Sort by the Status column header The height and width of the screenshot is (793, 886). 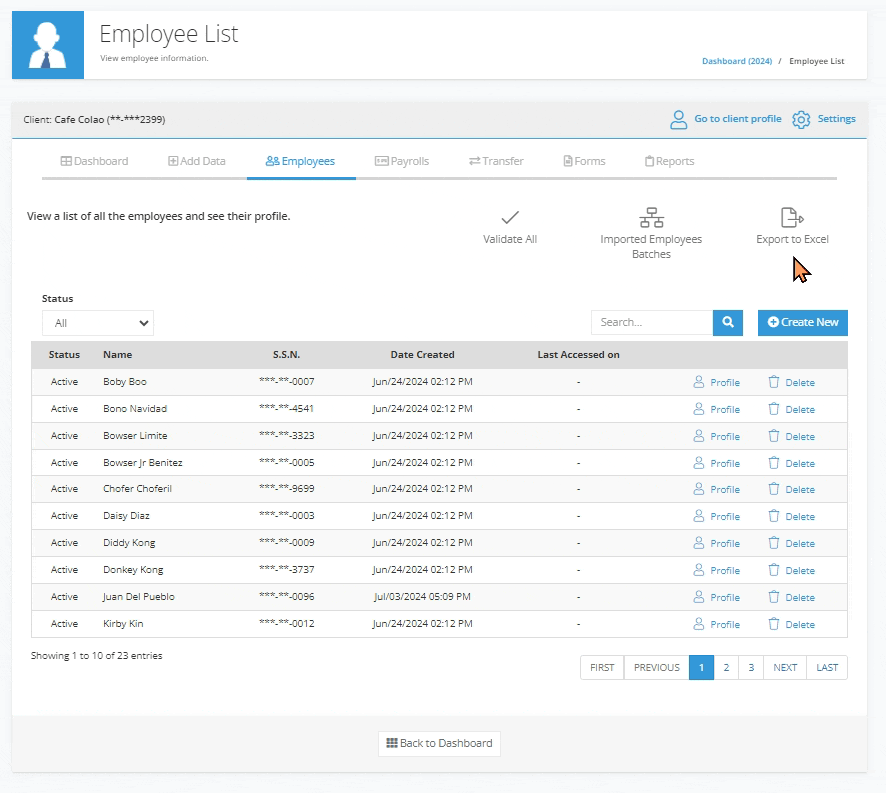[64, 355]
